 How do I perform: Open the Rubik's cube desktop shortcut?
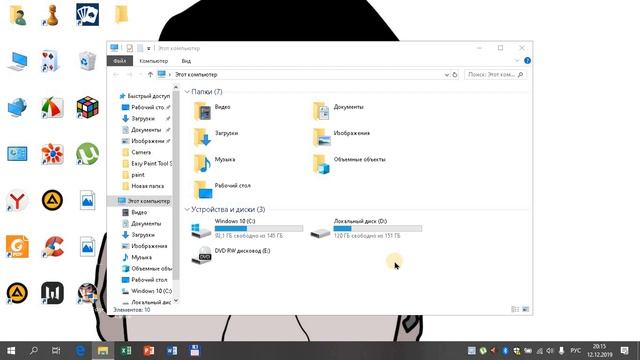coord(87,108)
